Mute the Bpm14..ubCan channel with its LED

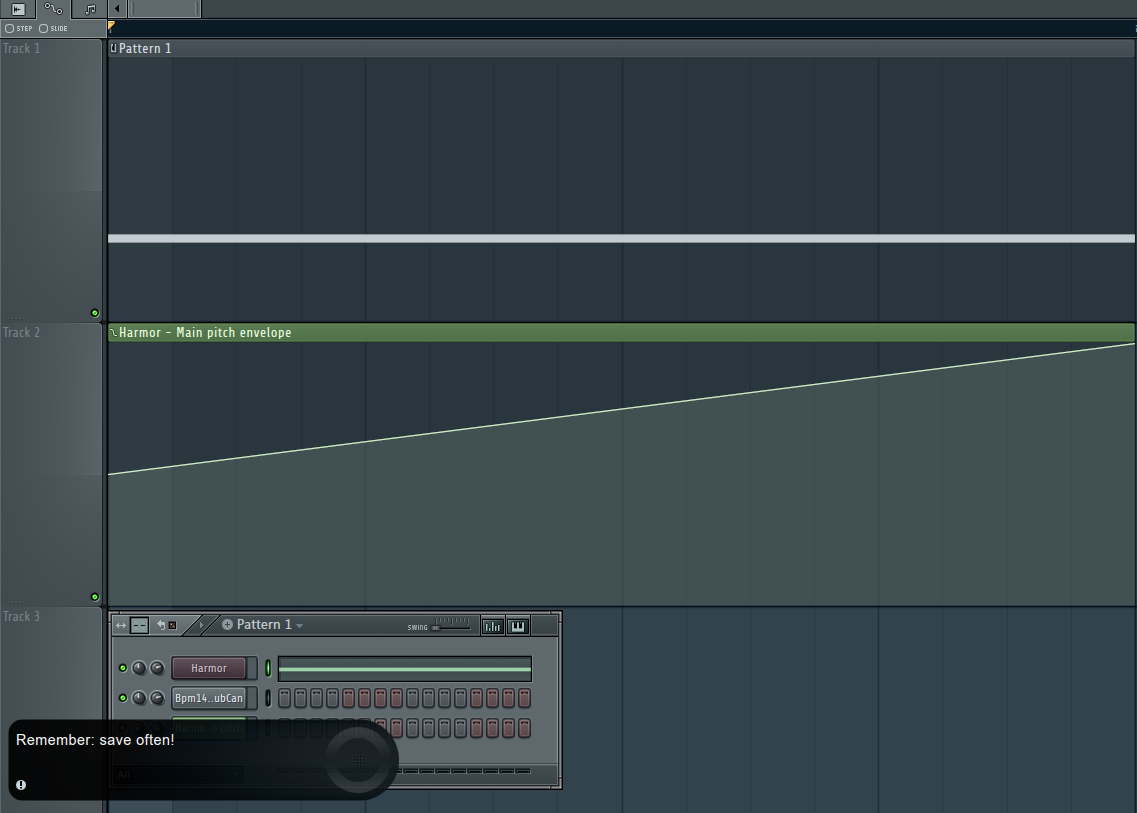coord(123,698)
